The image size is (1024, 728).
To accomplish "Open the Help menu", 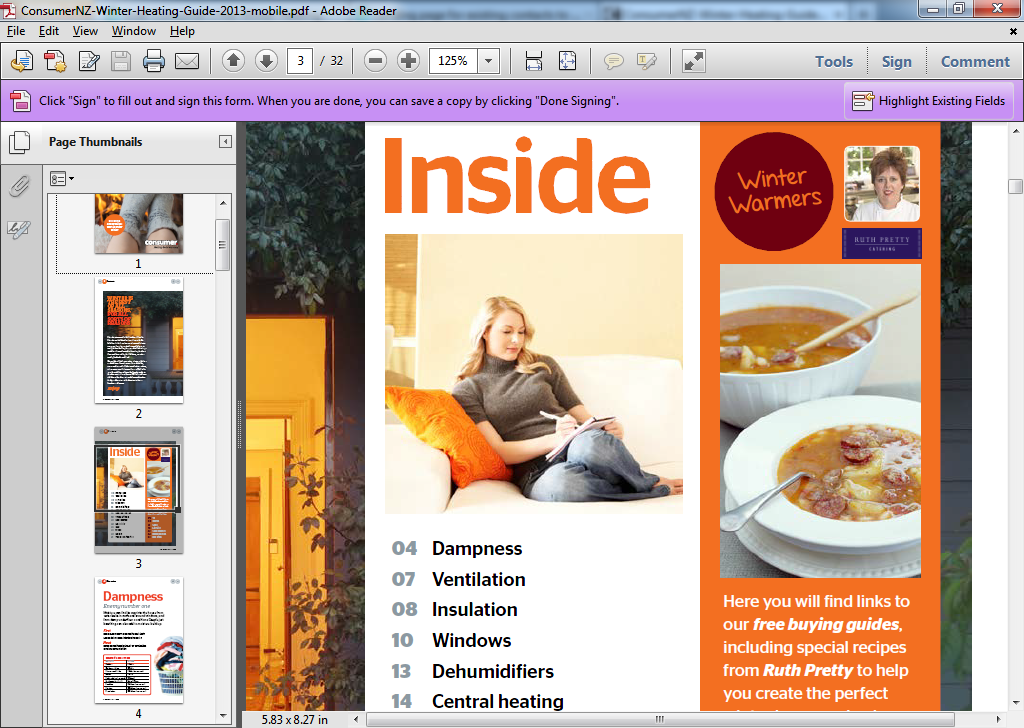I will click(182, 31).
